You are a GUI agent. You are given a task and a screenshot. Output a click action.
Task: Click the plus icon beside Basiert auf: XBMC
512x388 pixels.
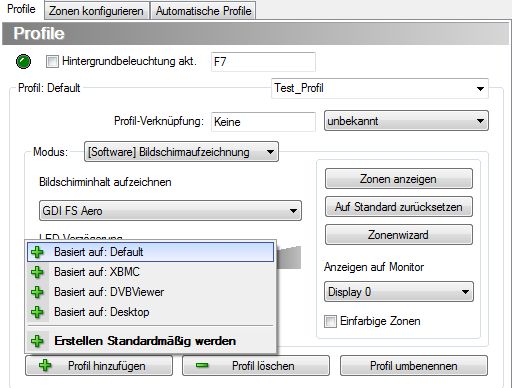(x=37, y=272)
